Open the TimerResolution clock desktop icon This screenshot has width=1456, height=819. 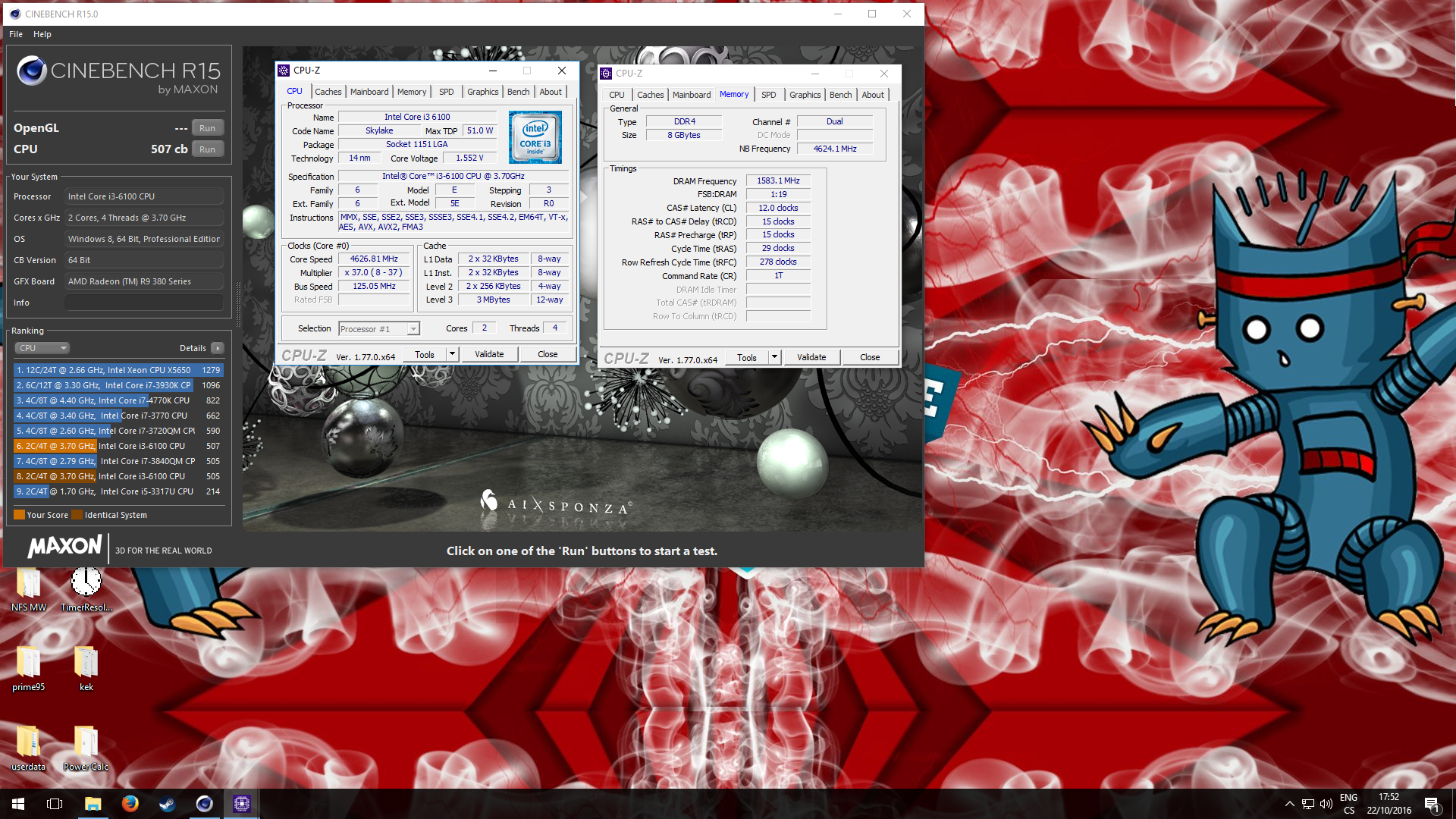pos(86,590)
